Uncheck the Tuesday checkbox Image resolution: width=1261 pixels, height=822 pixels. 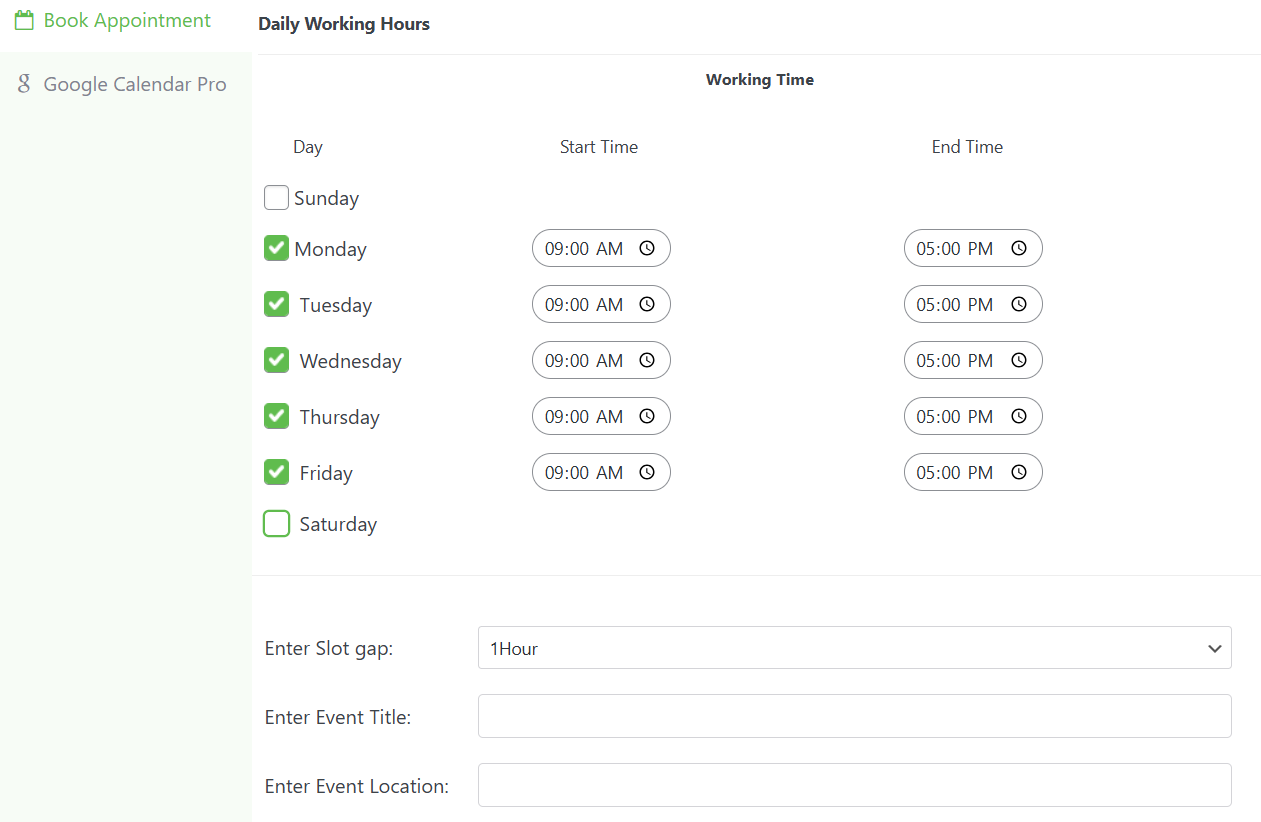[276, 304]
